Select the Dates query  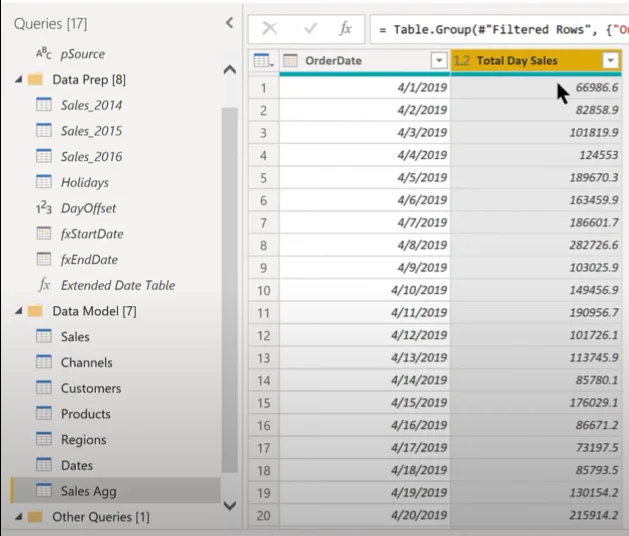click(x=77, y=465)
